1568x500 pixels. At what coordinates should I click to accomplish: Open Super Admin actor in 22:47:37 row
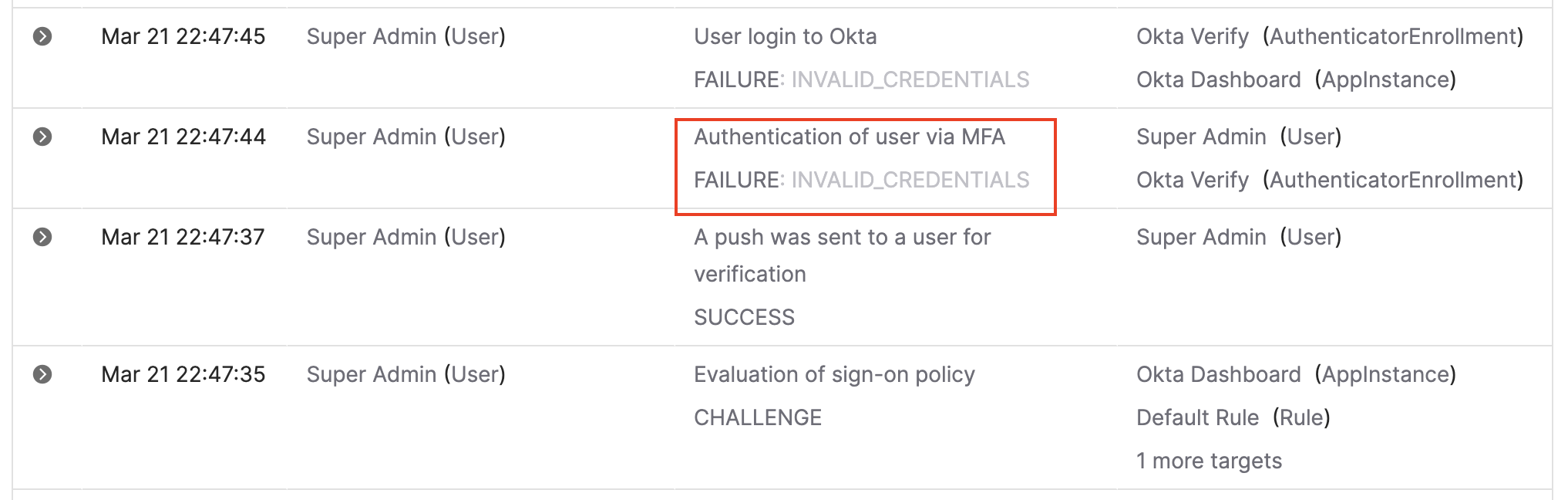point(405,237)
